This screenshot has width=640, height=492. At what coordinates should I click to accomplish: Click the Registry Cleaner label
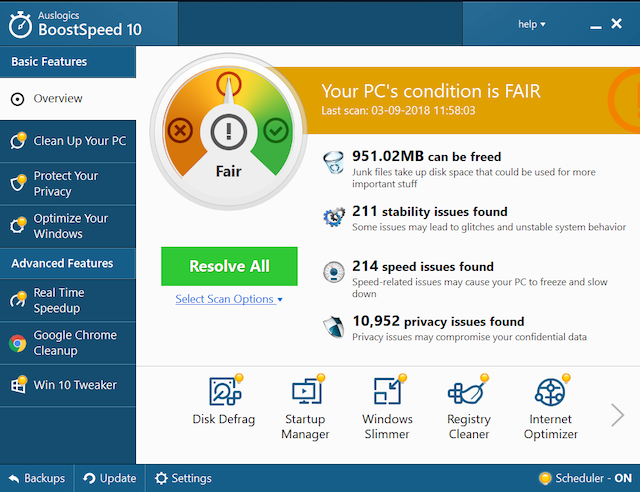pyautogui.click(x=469, y=426)
